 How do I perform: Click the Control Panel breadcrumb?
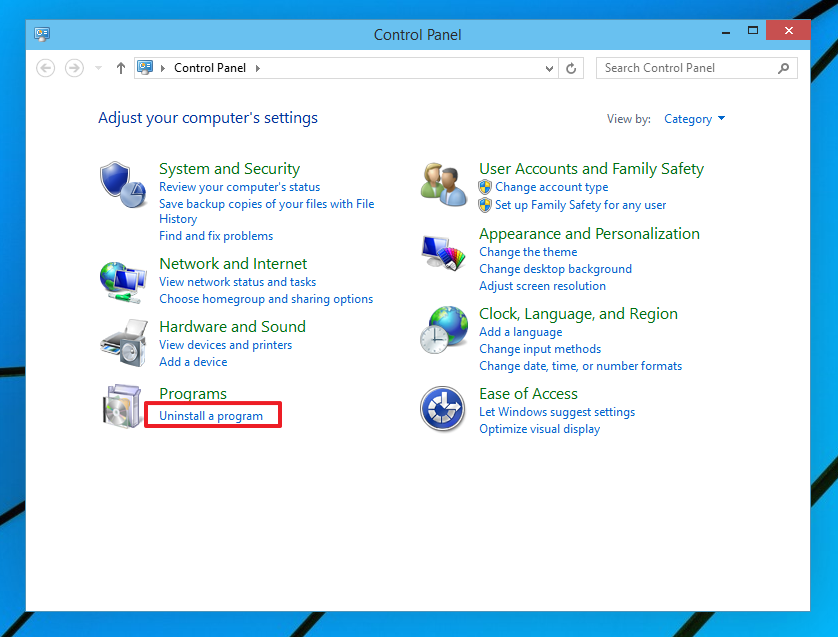tap(210, 68)
